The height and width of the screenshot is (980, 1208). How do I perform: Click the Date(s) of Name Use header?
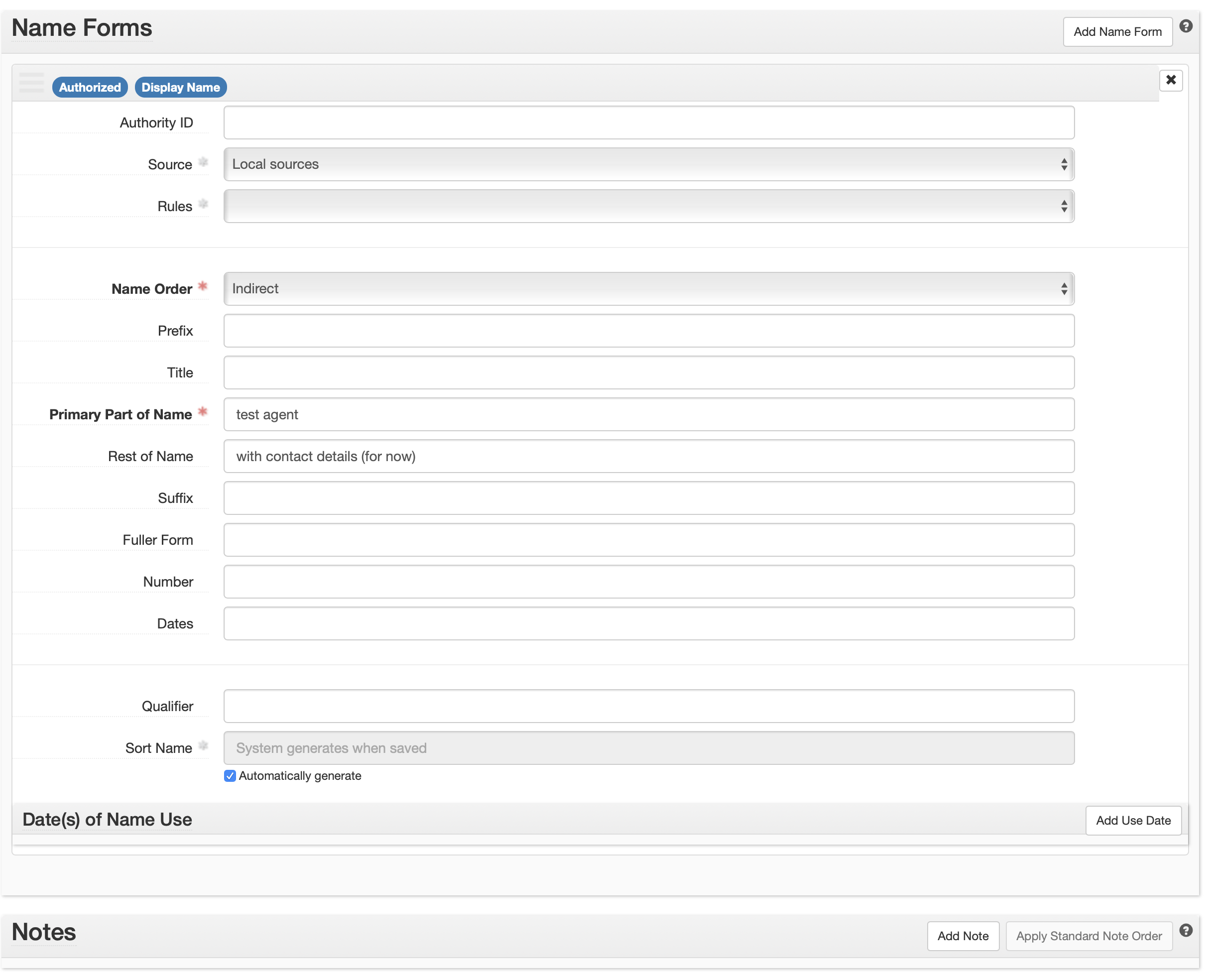(107, 820)
